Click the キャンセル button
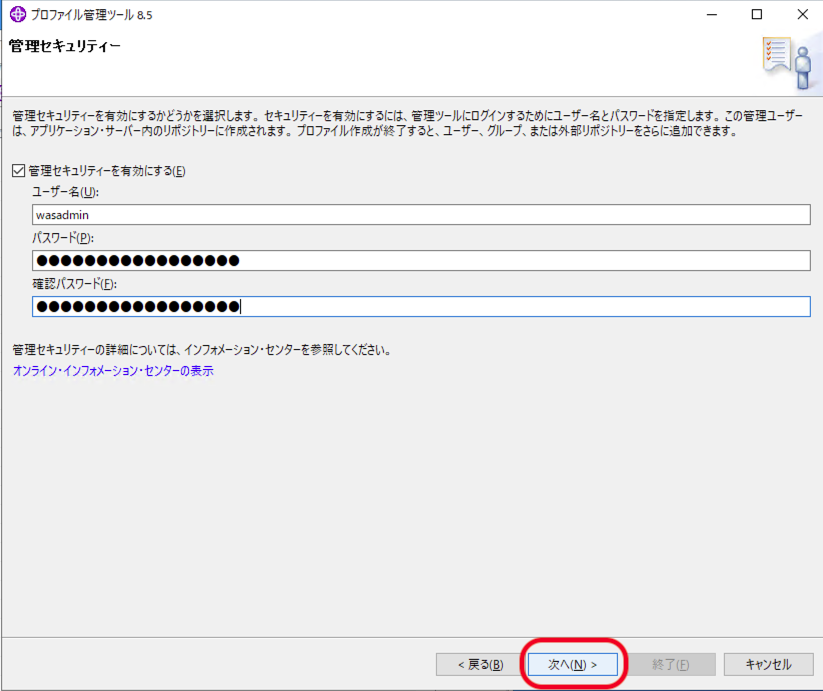 tap(768, 665)
